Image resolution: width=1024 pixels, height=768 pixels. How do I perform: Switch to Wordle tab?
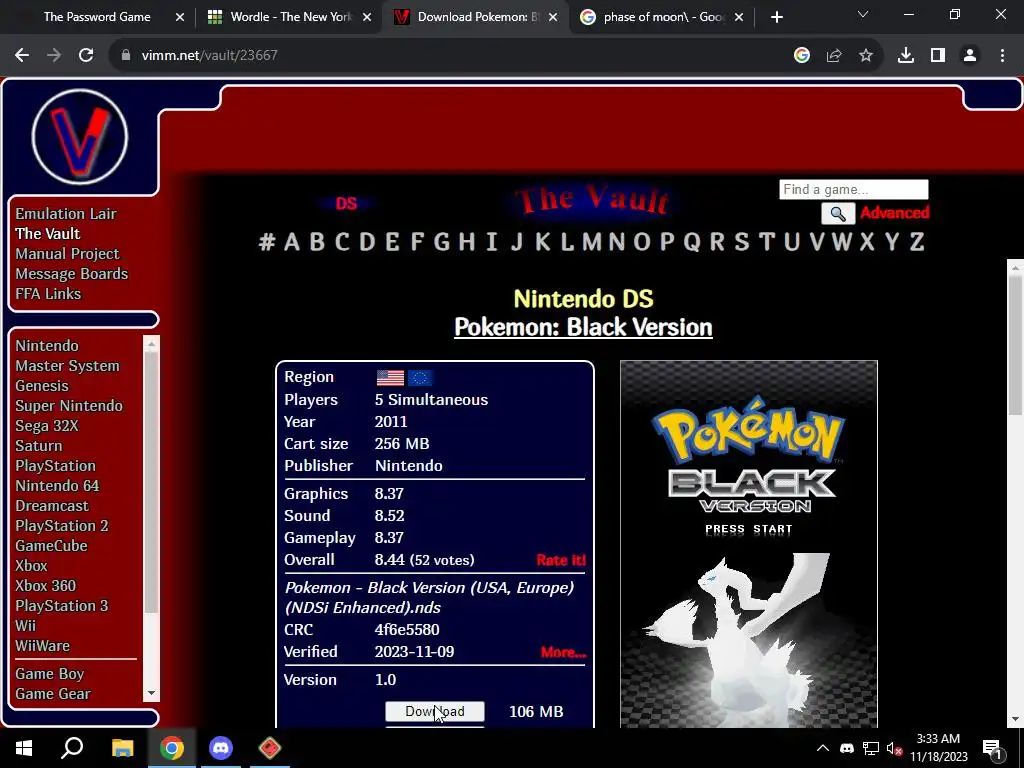point(291,17)
